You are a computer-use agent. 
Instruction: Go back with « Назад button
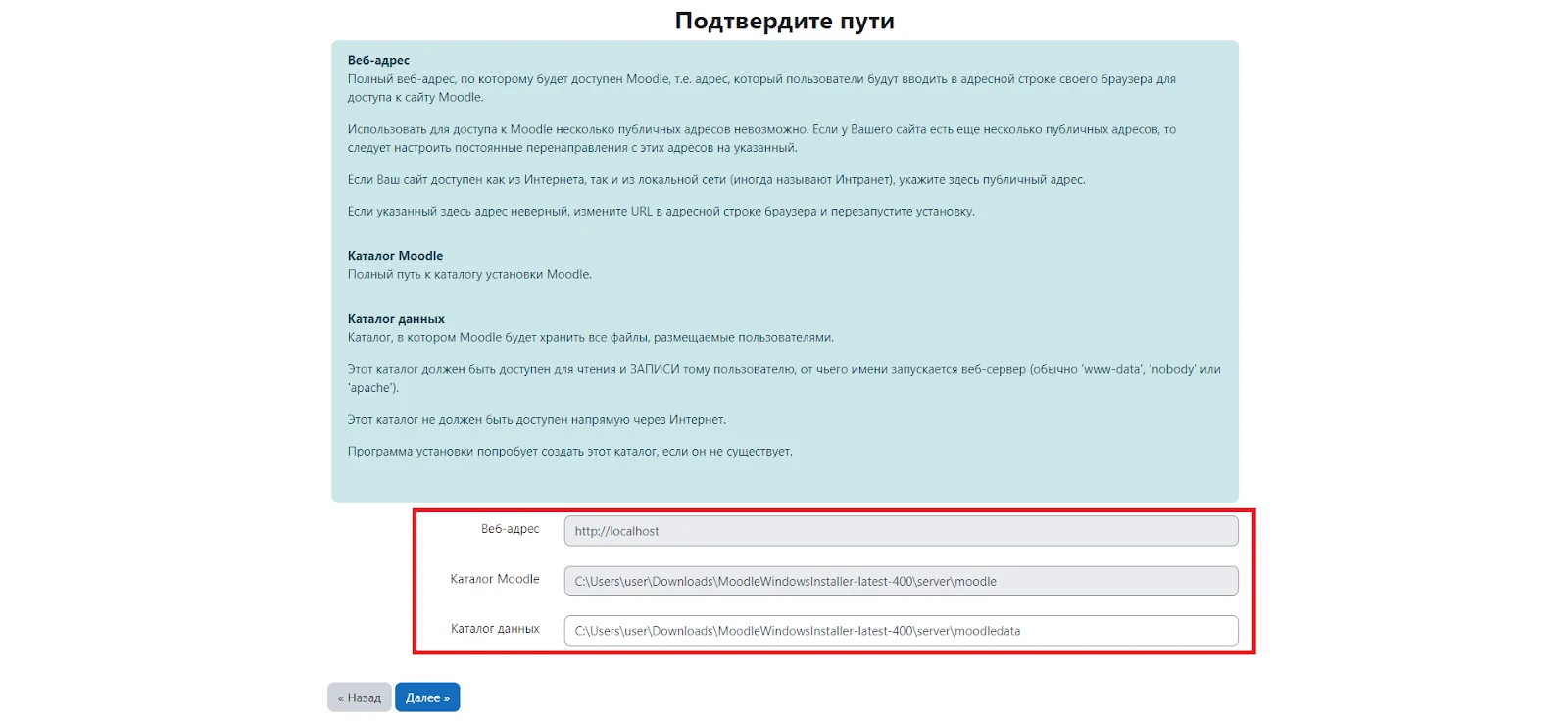click(x=359, y=697)
